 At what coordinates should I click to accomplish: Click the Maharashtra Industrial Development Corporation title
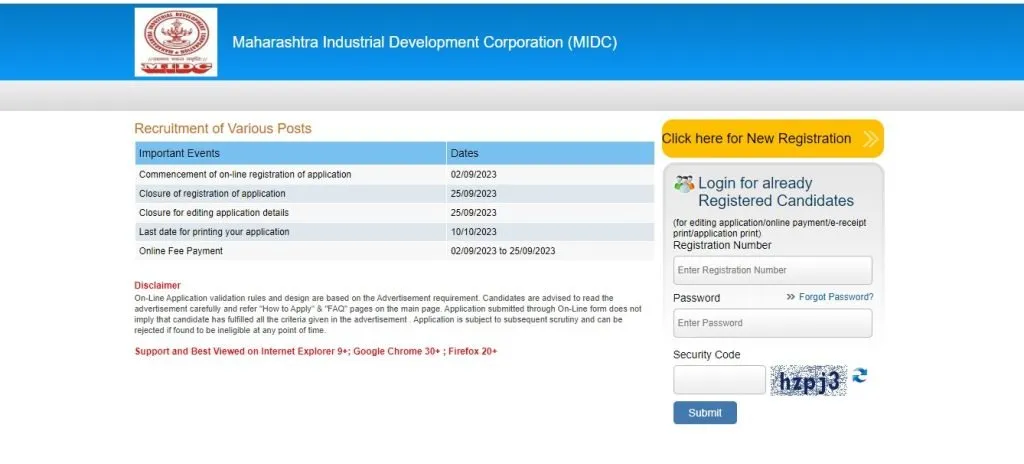[424, 42]
